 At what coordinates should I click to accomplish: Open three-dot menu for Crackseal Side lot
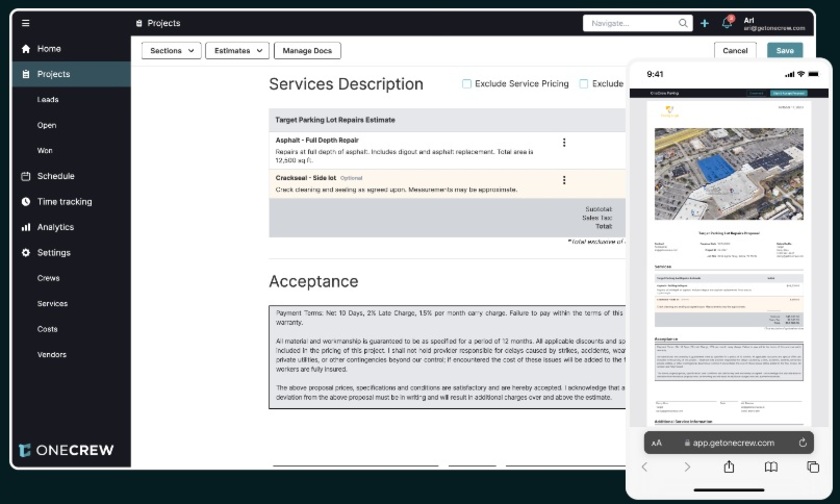564,180
